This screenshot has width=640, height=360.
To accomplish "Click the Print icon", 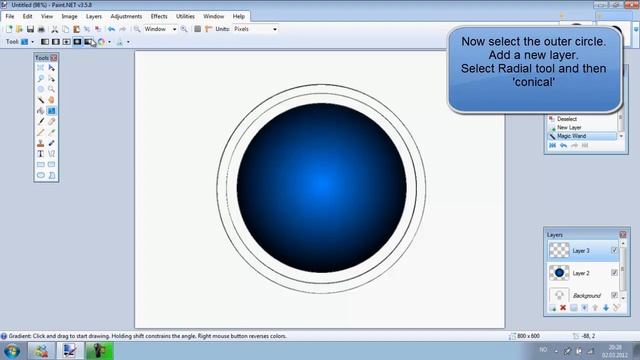I will click(x=41, y=29).
